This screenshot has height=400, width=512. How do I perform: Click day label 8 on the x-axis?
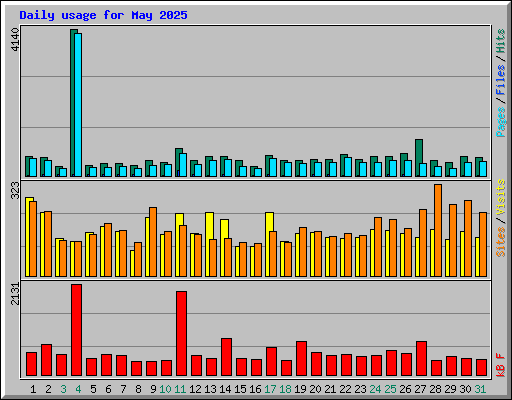(138, 389)
